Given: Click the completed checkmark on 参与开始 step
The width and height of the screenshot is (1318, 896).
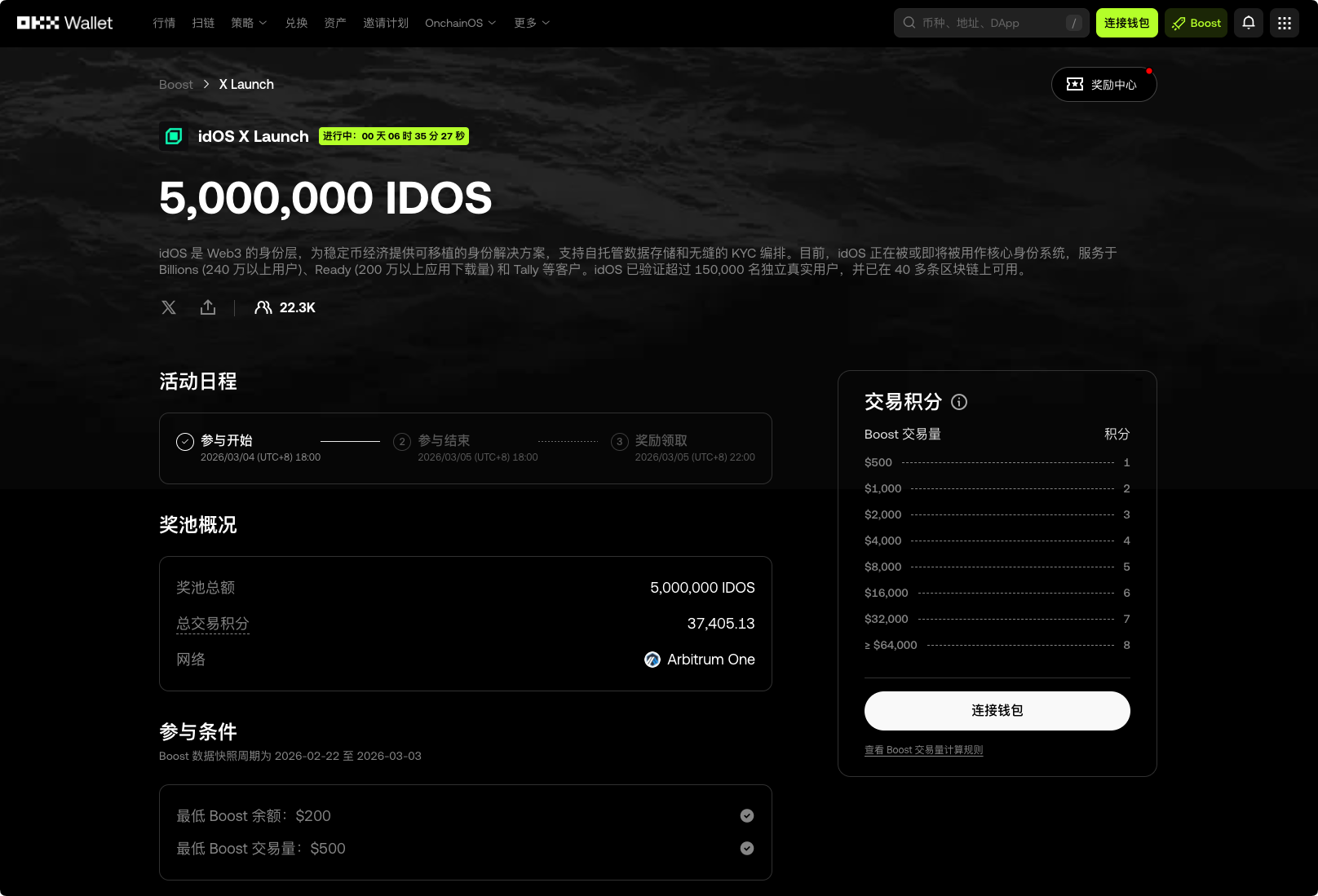Looking at the screenshot, I should click(x=184, y=441).
